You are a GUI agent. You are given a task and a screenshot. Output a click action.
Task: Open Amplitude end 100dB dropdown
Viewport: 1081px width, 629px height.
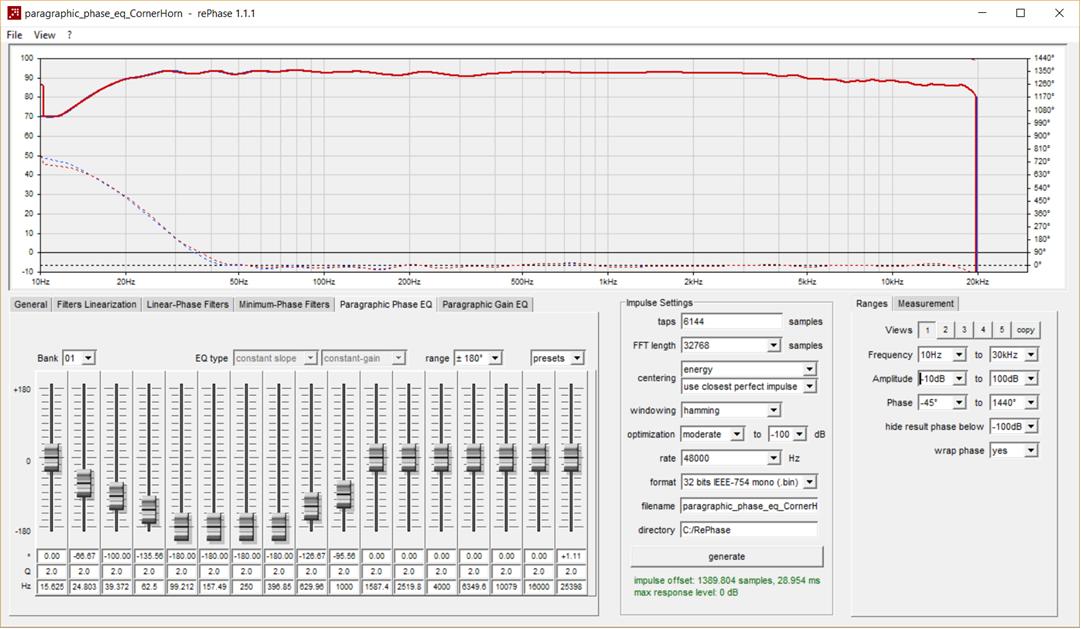tap(1031, 379)
